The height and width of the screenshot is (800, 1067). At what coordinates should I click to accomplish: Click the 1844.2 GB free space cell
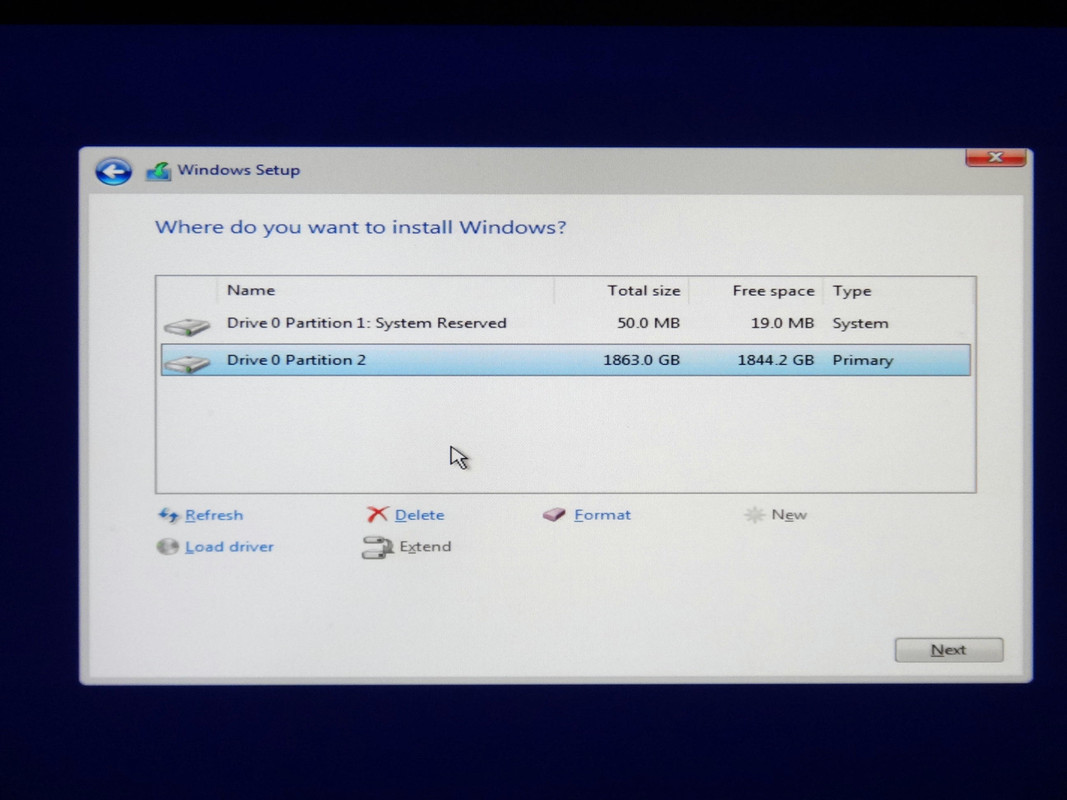(x=776, y=360)
